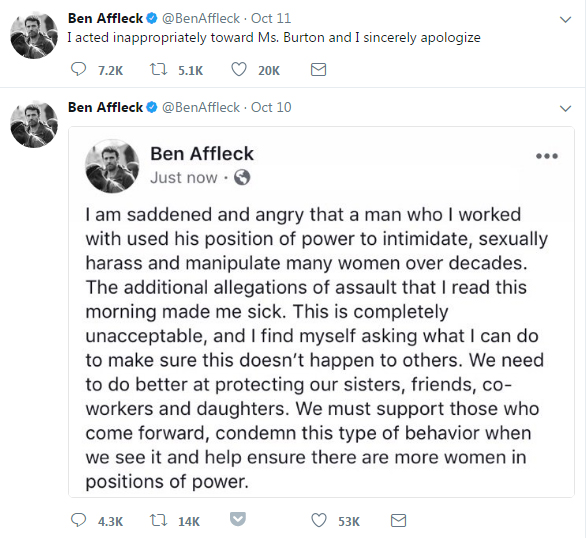Open the embedded statement screenshot image
The height and width of the screenshot is (538, 586).
321,312
